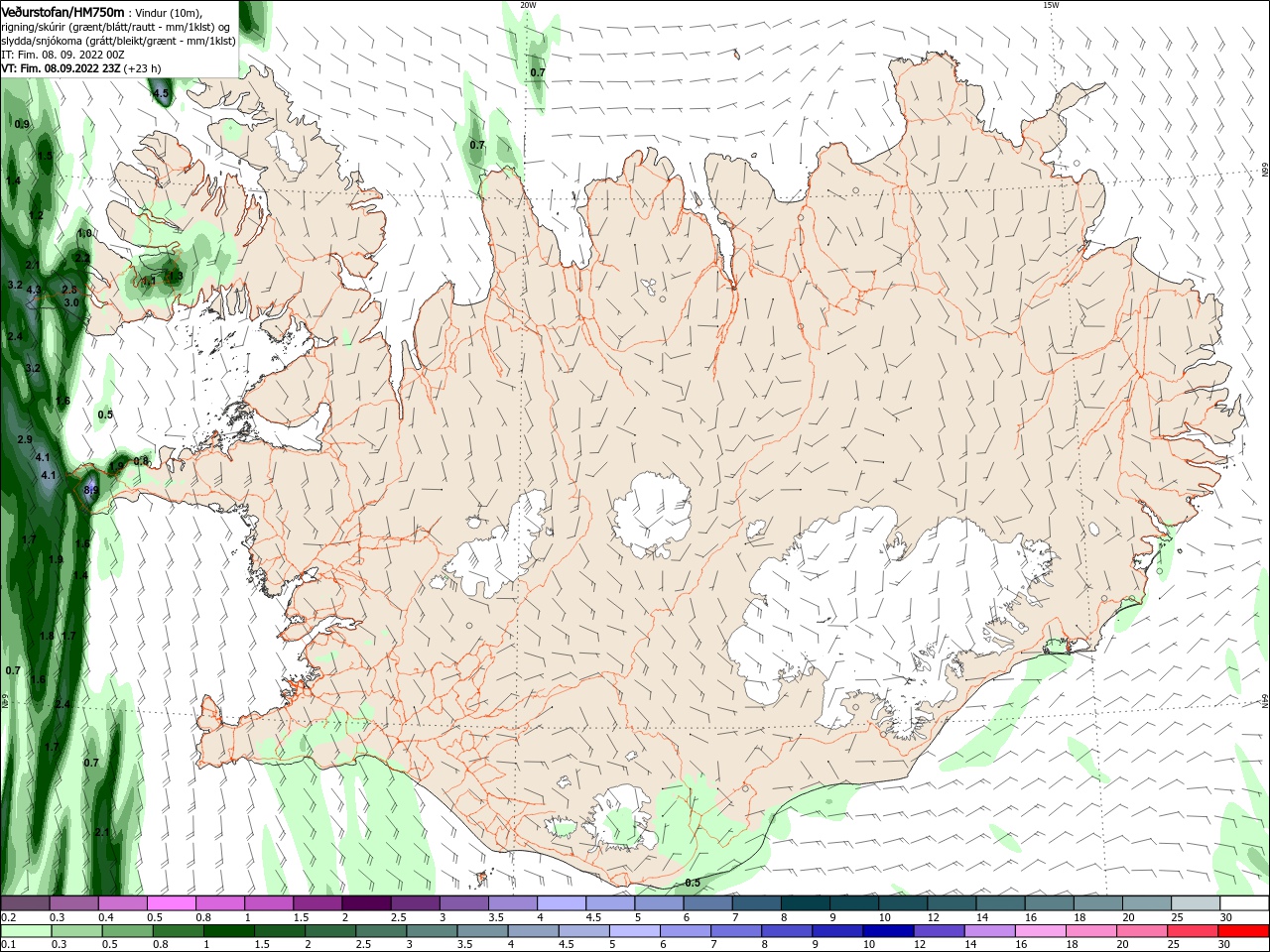This screenshot has height=952, width=1270.
Task: Click the '2.8' precipitation value label
Action: pyautogui.click(x=69, y=290)
